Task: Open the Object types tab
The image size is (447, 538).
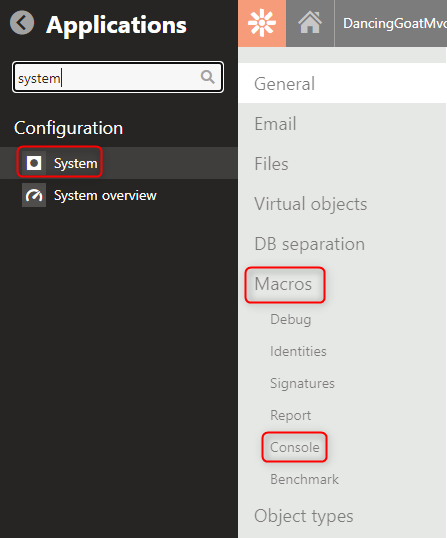Action: coord(304,516)
